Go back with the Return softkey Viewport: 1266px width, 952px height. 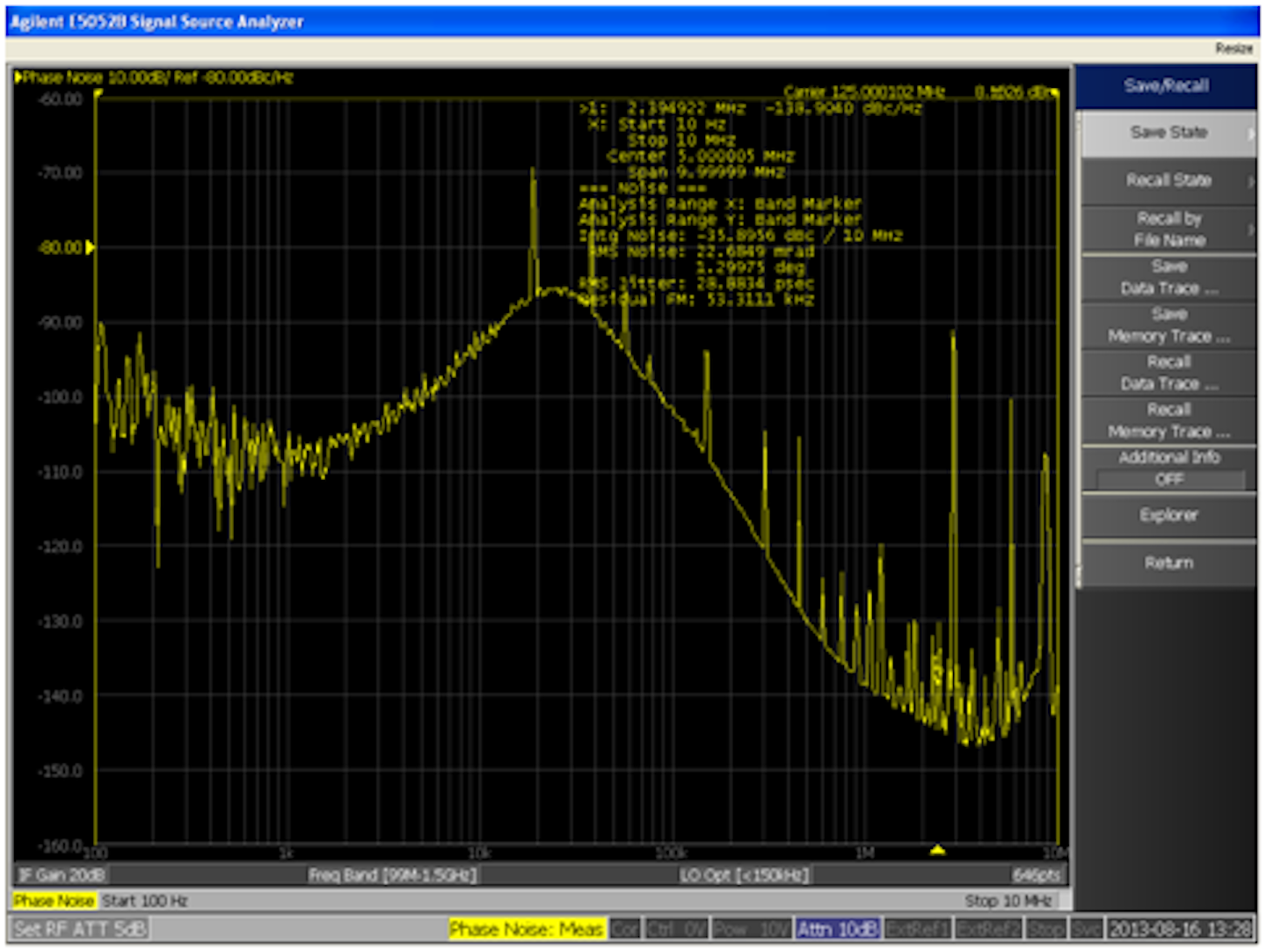coord(1168,563)
